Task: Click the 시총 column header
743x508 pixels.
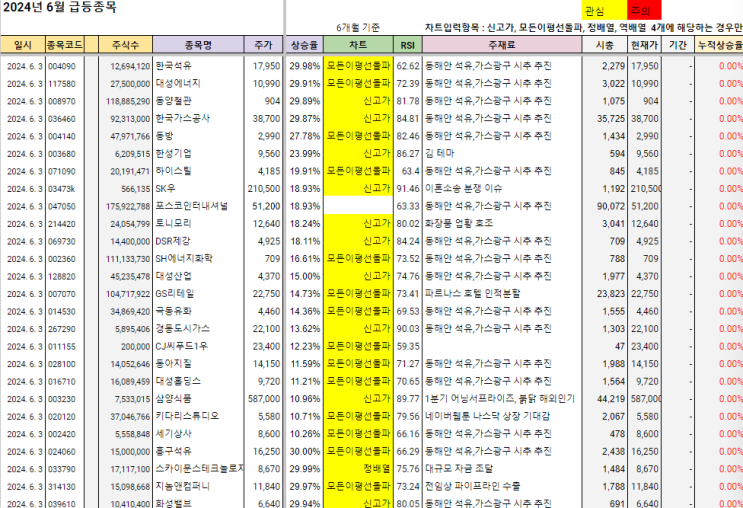Action: click(605, 45)
